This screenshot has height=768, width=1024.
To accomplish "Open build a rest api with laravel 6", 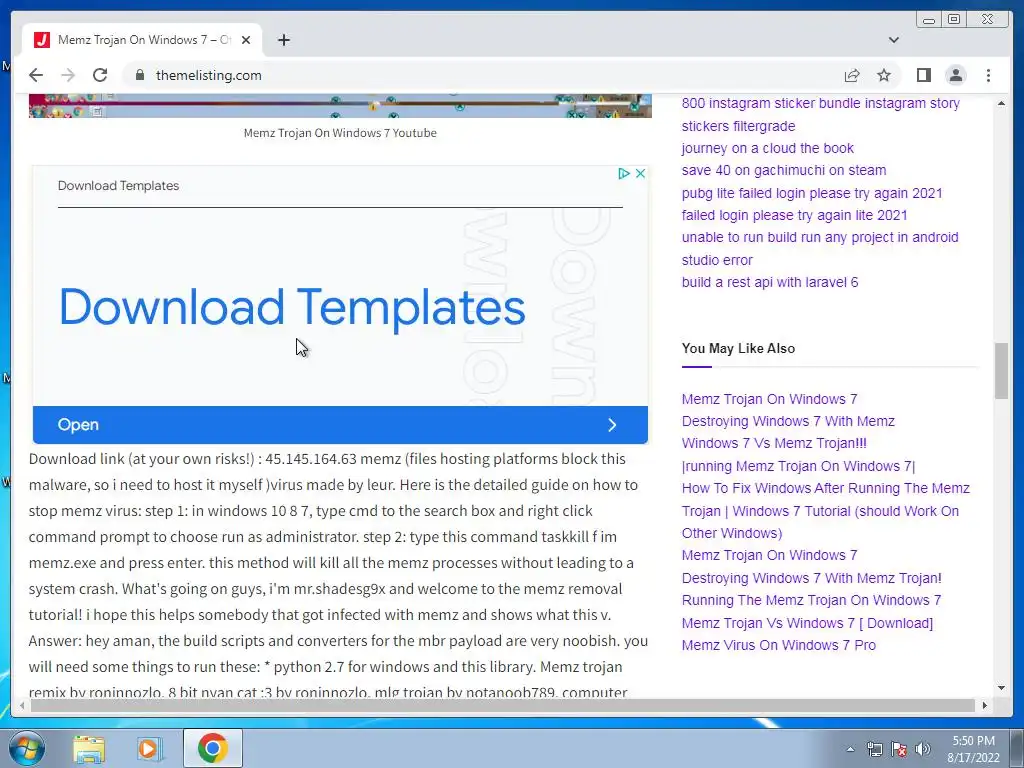I will click(770, 282).
